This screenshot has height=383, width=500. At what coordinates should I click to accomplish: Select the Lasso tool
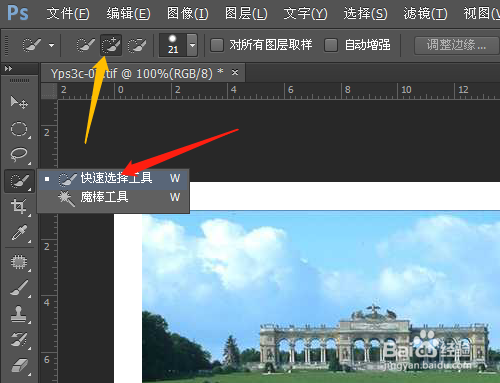pos(19,155)
